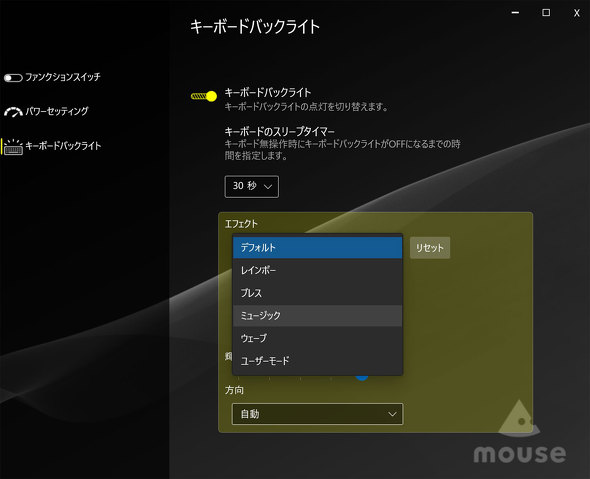The image size is (590, 479).
Task: Open パワーセッティング sidebar page
Action: pos(57,111)
